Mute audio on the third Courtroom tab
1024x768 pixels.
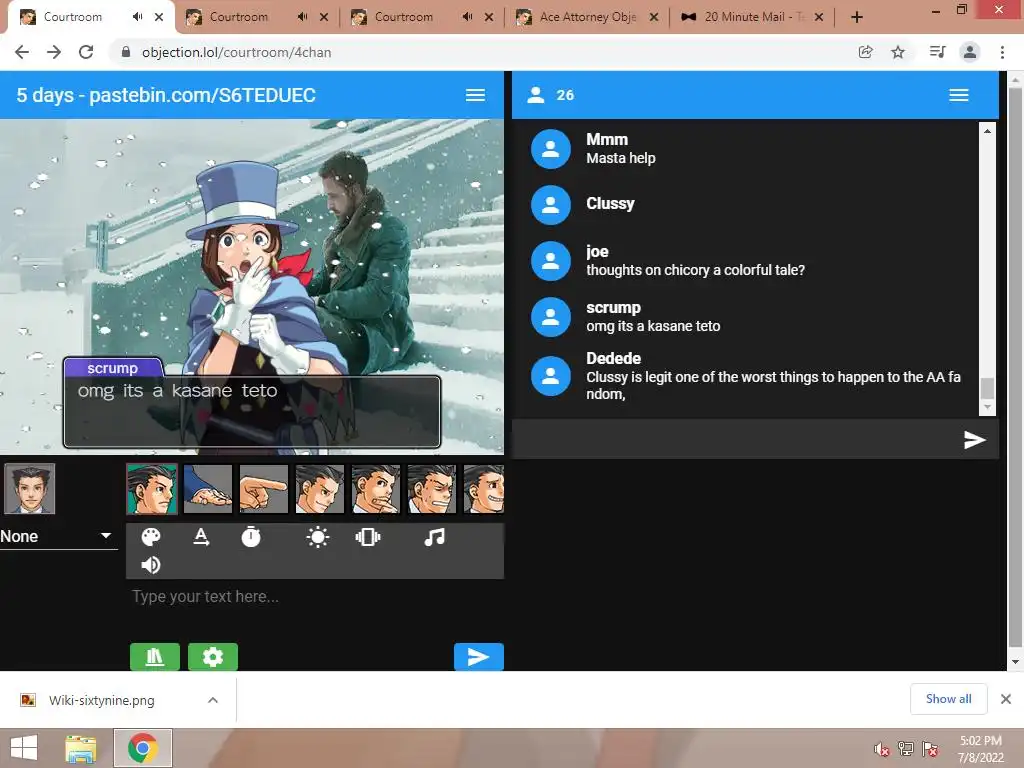point(468,17)
